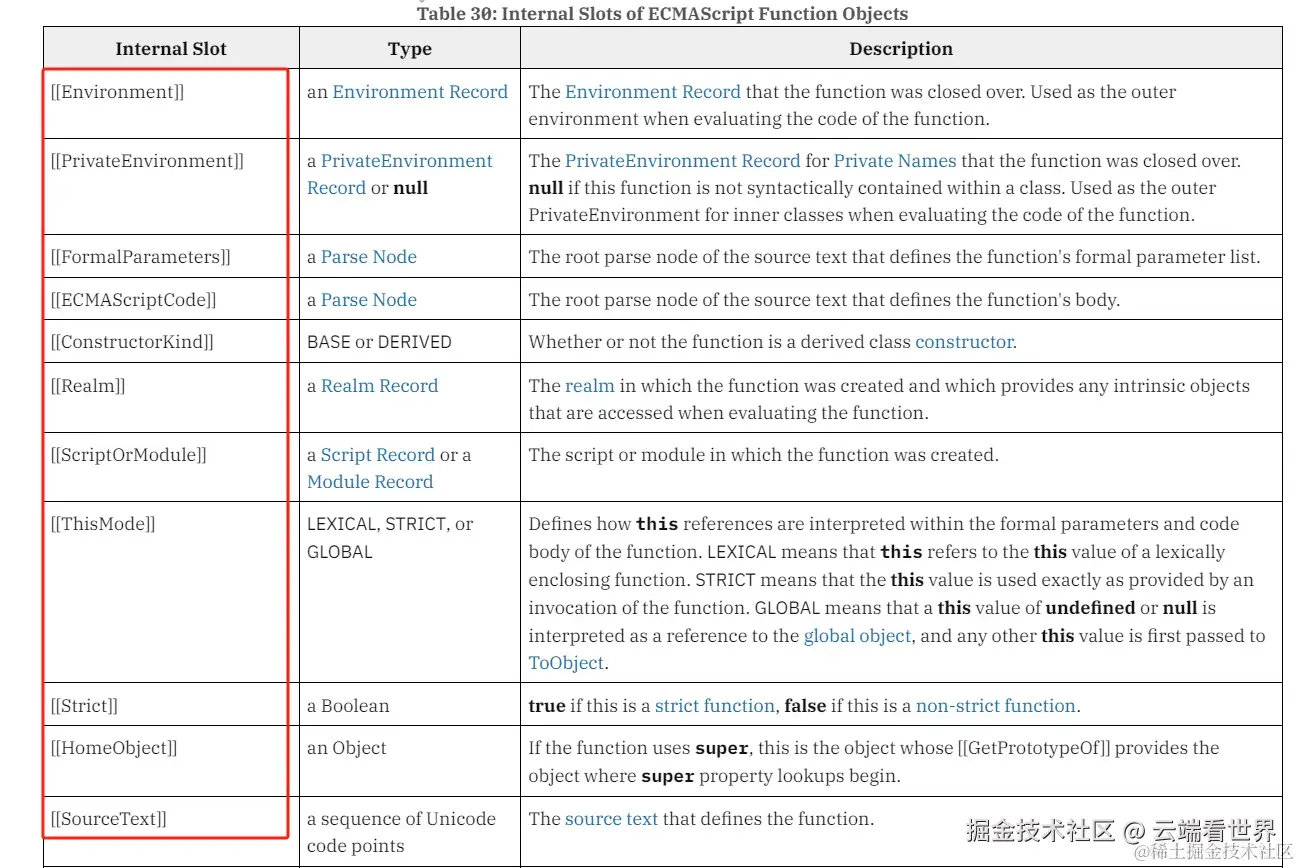The height and width of the screenshot is (868, 1300).
Task: Follow the non-strict function link
Action: pos(996,706)
